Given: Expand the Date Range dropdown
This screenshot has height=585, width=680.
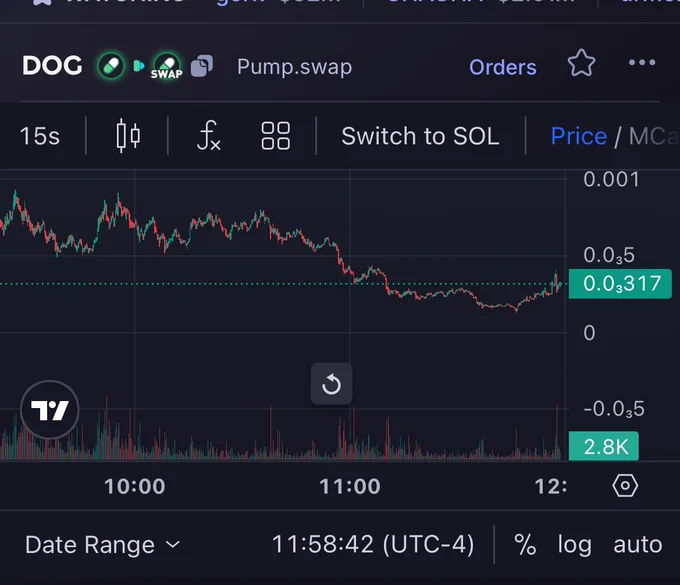Looking at the screenshot, I should point(102,545).
